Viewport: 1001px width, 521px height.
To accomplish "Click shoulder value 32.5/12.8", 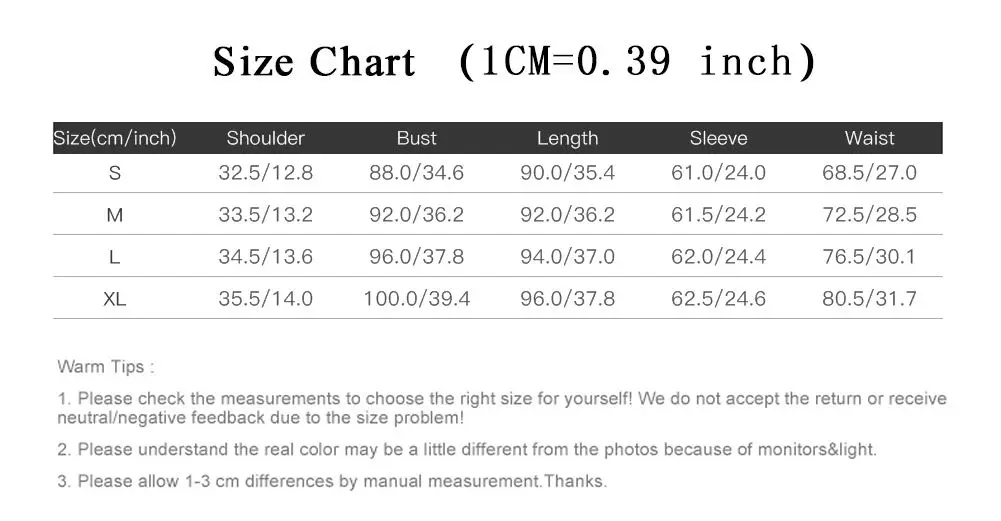I will (x=265, y=173).
